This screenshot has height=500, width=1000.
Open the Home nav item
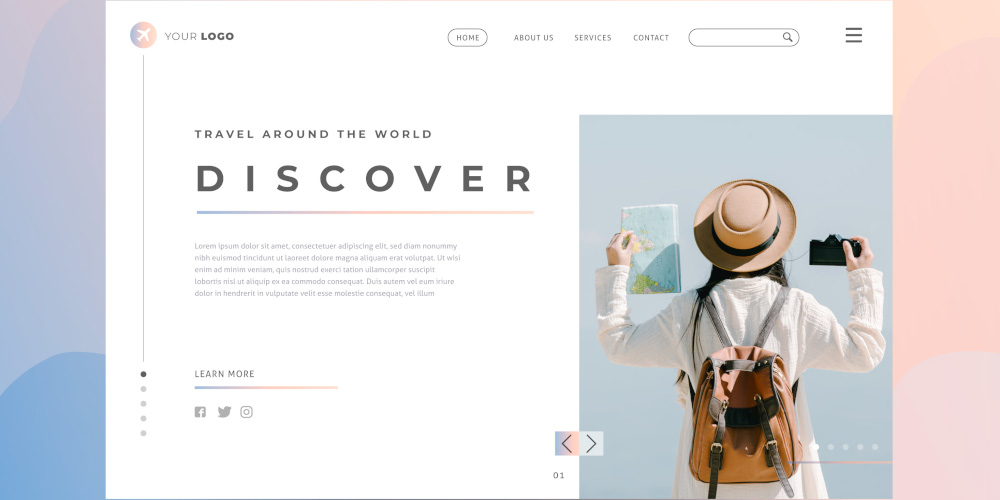[x=467, y=38]
